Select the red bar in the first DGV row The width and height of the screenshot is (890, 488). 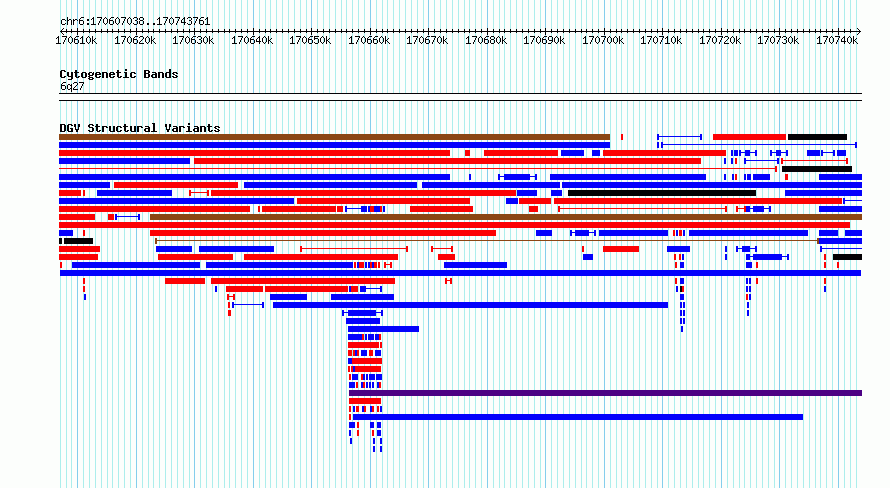(x=749, y=137)
